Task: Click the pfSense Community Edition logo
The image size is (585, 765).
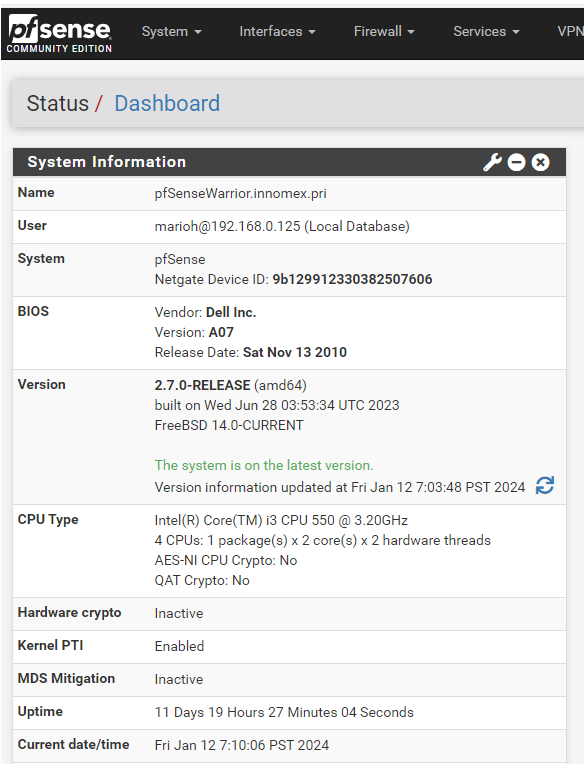Action: click(59, 33)
